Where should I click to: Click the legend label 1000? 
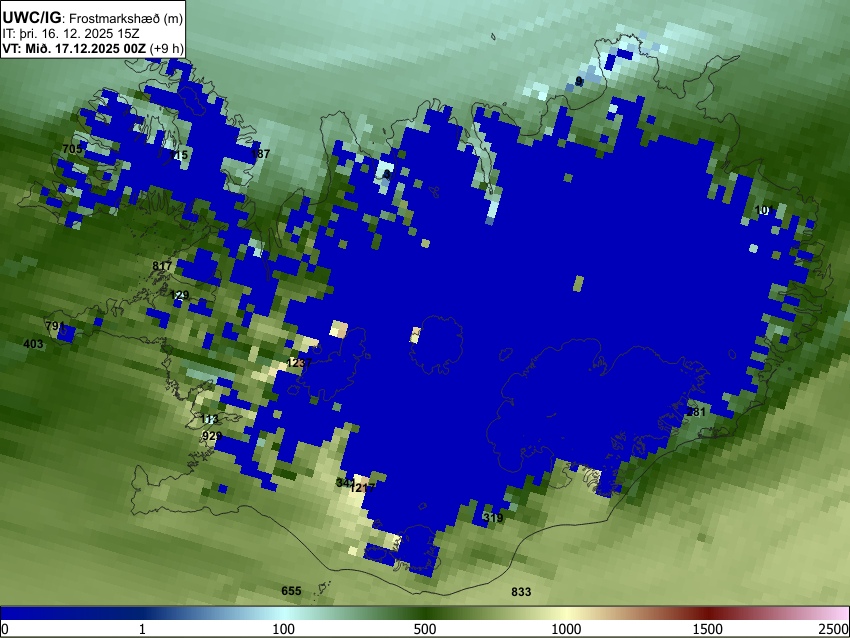[x=566, y=629]
